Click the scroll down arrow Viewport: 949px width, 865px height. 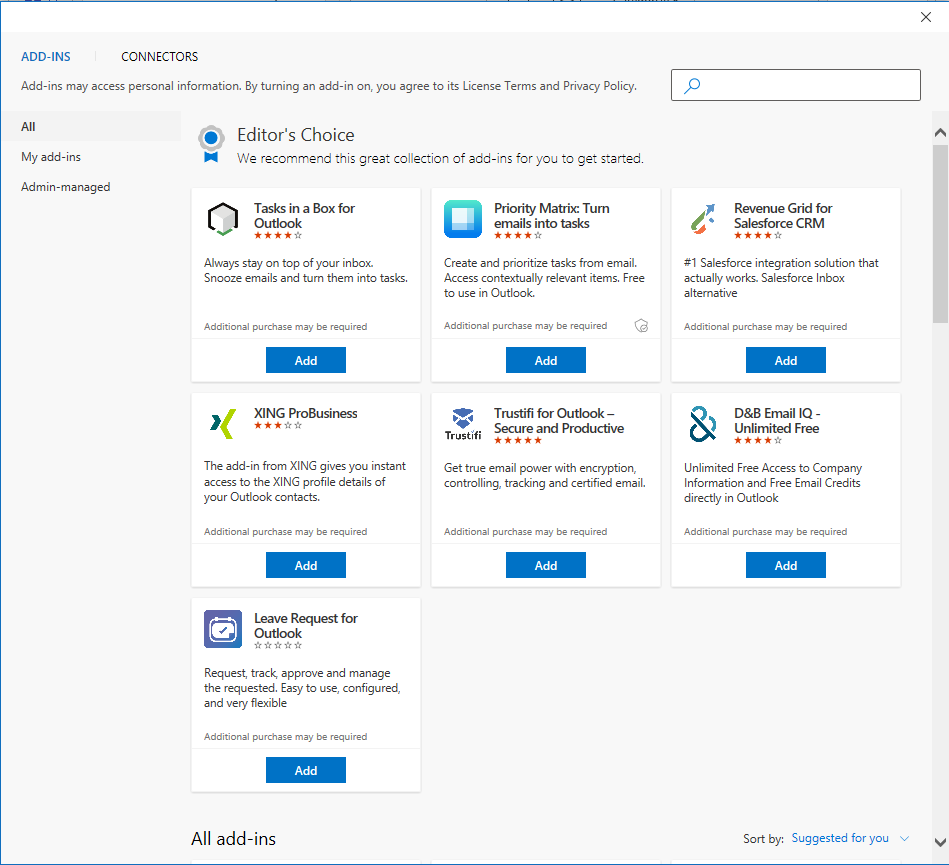pyautogui.click(x=940, y=842)
